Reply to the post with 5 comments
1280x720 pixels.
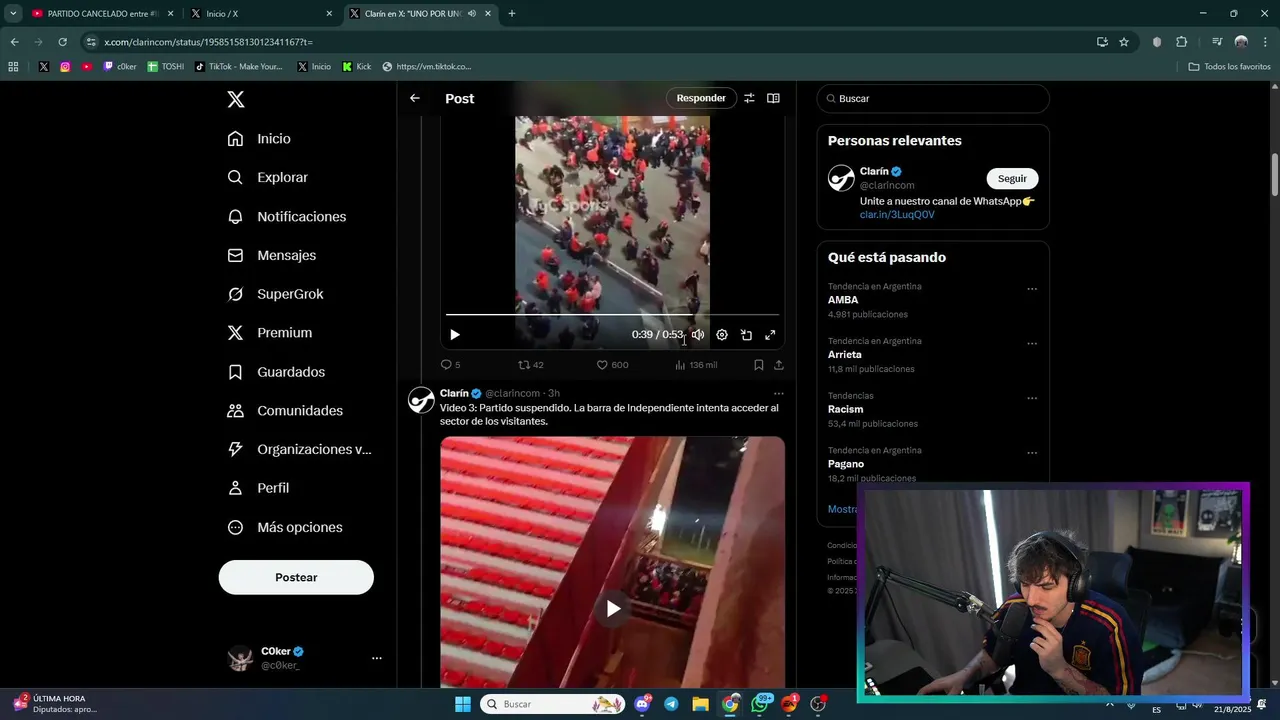click(x=451, y=365)
